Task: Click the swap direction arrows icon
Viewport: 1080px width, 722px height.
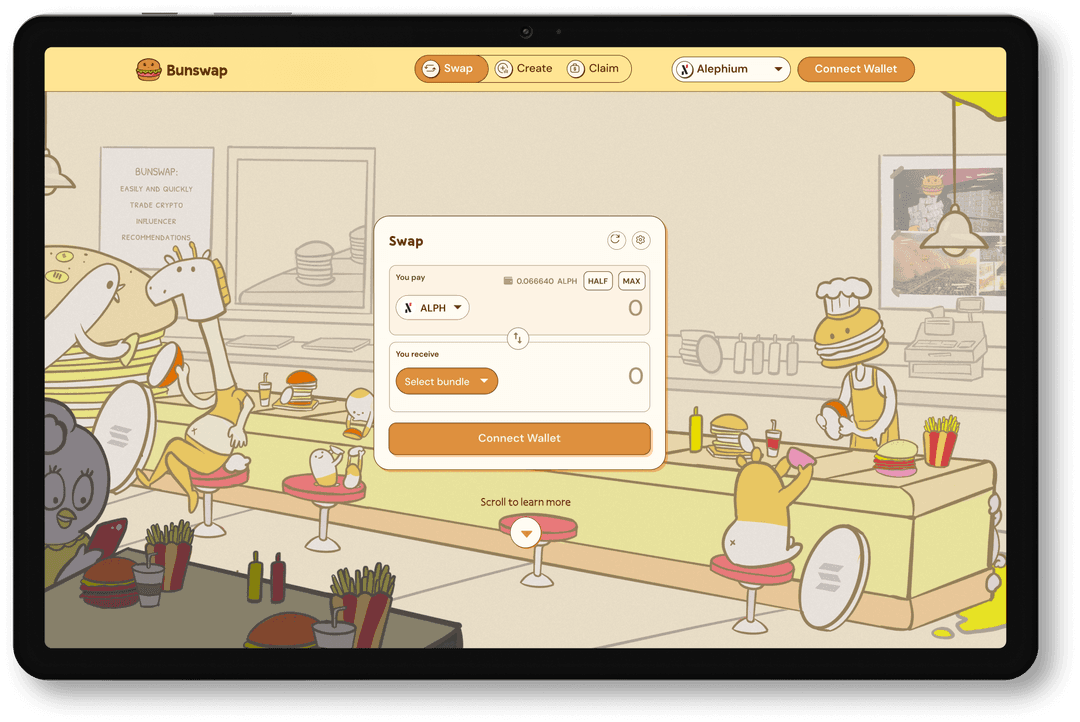Action: pos(518,338)
